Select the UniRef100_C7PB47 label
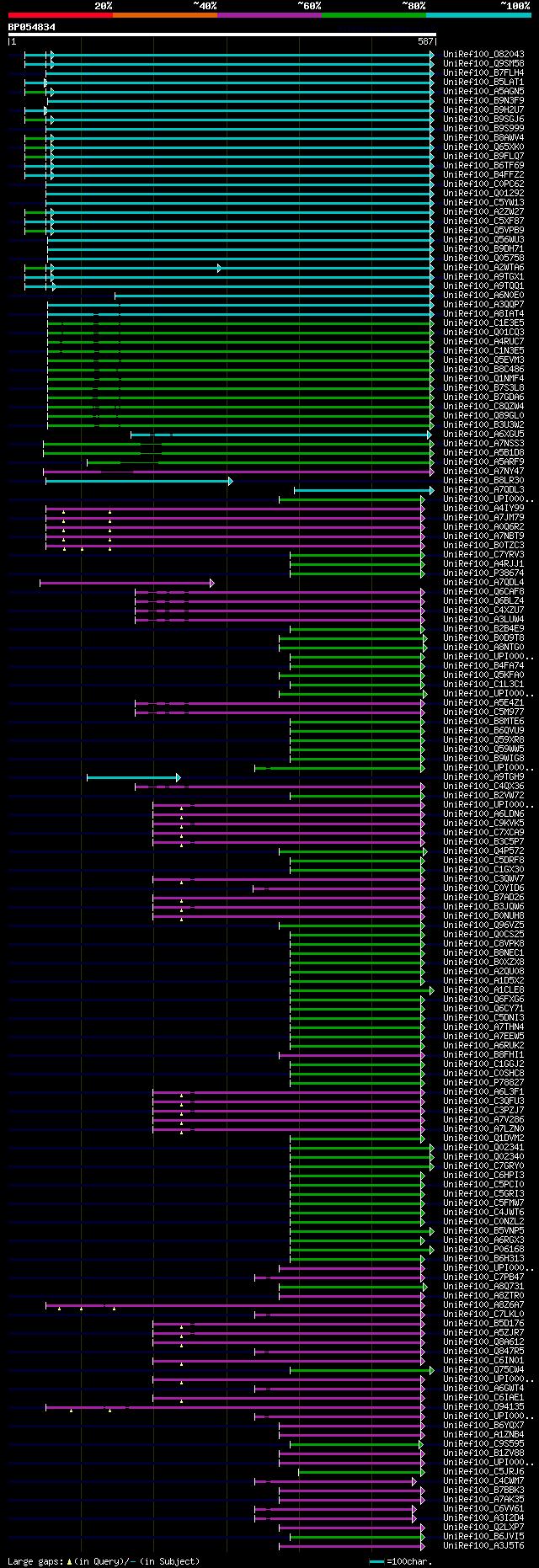539x1568 pixels. [483, 1277]
